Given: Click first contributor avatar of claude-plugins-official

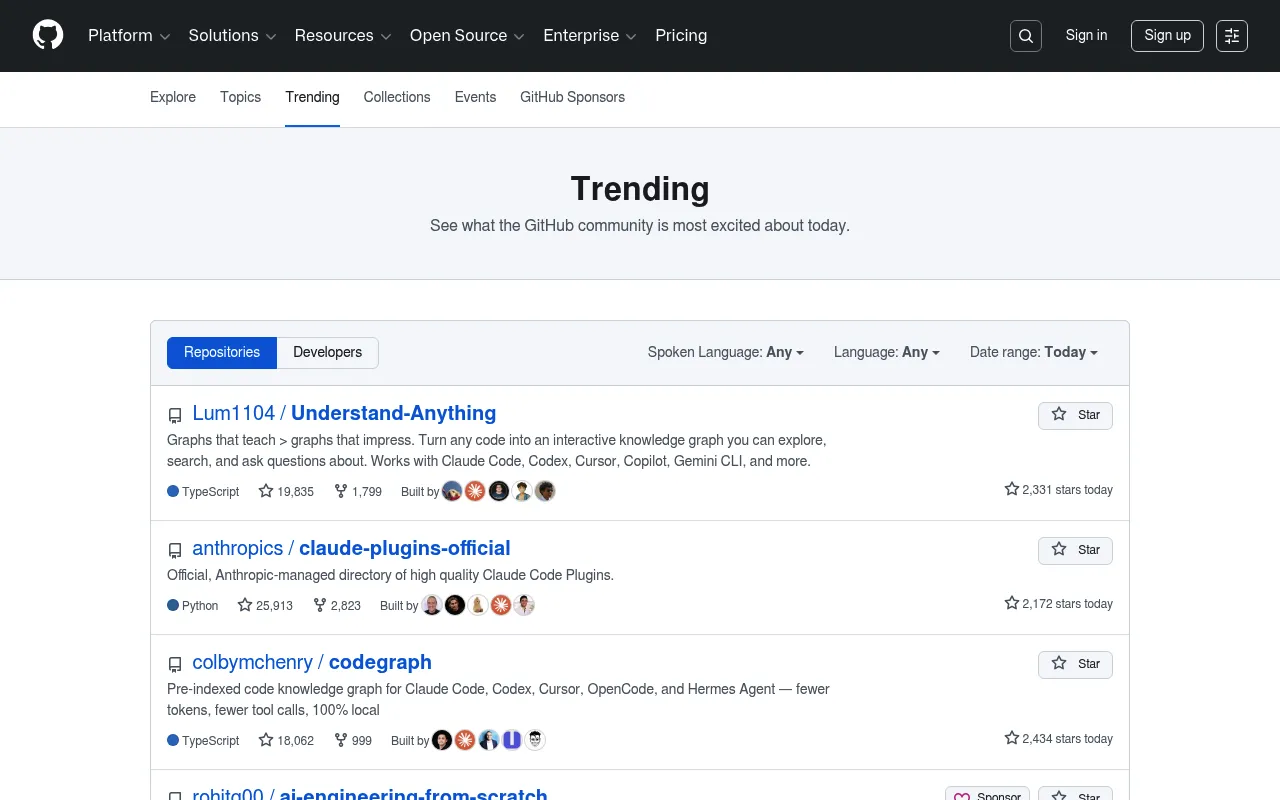Looking at the screenshot, I should tap(432, 605).
